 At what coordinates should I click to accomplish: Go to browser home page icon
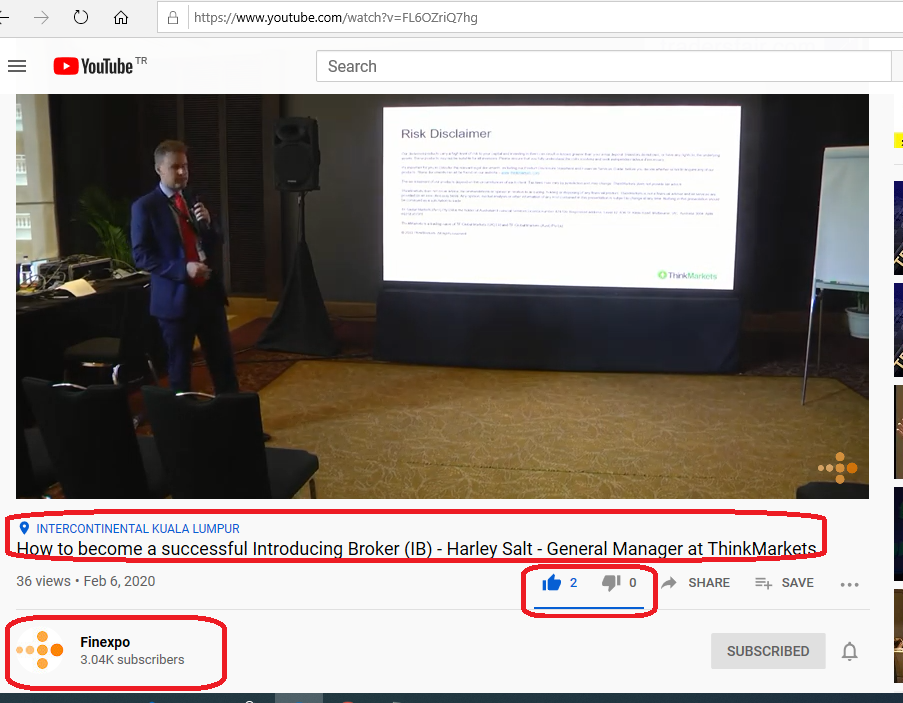click(x=121, y=18)
